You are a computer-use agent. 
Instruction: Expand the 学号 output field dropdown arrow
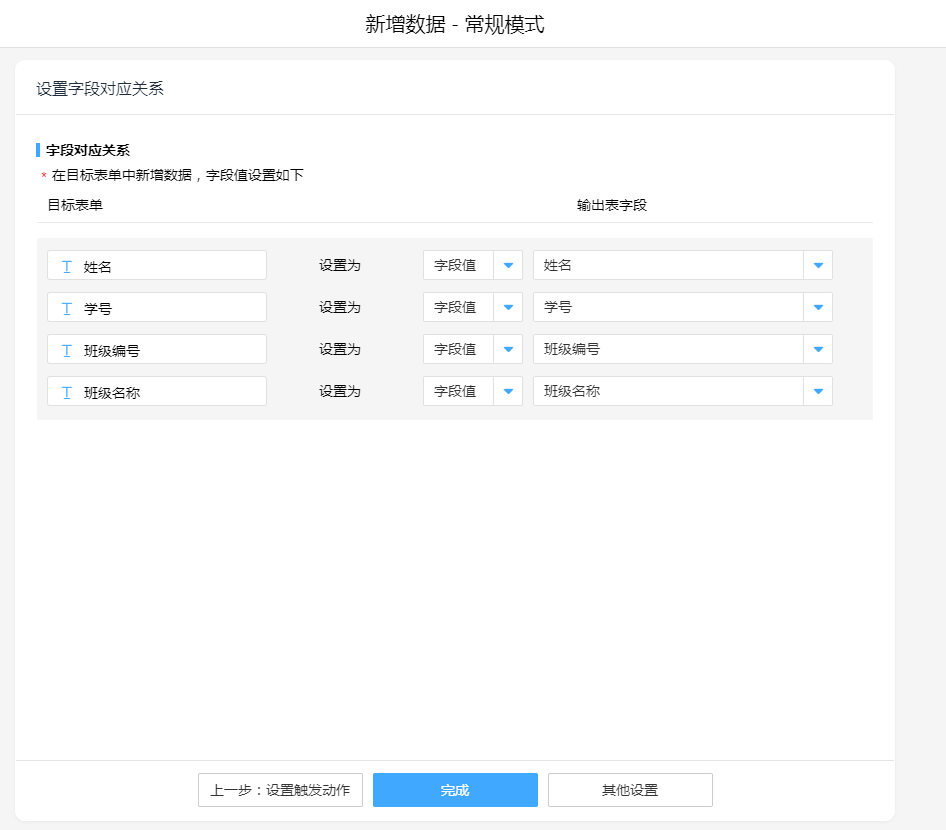pyautogui.click(x=818, y=307)
